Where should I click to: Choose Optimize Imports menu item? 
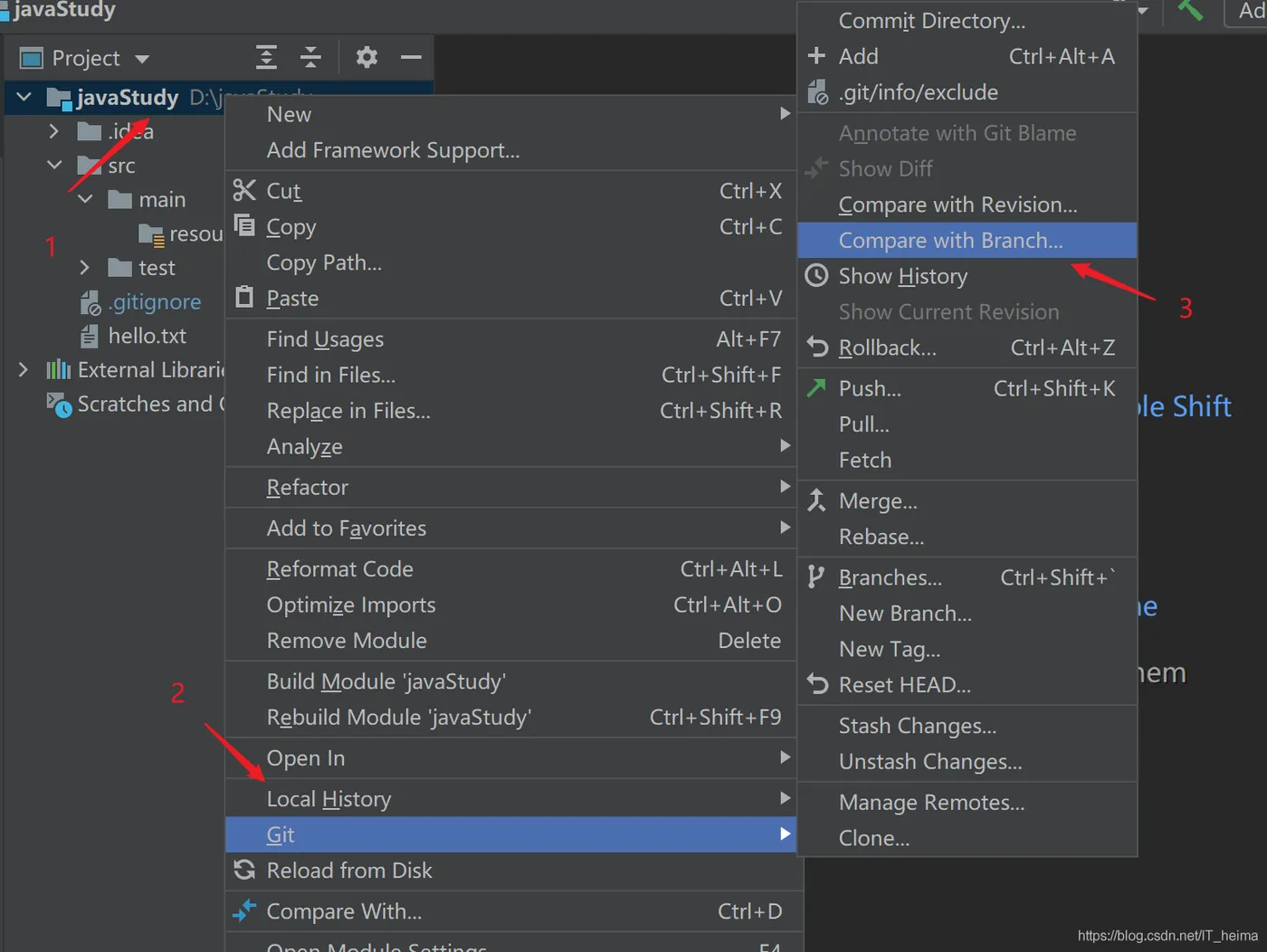[510, 605]
